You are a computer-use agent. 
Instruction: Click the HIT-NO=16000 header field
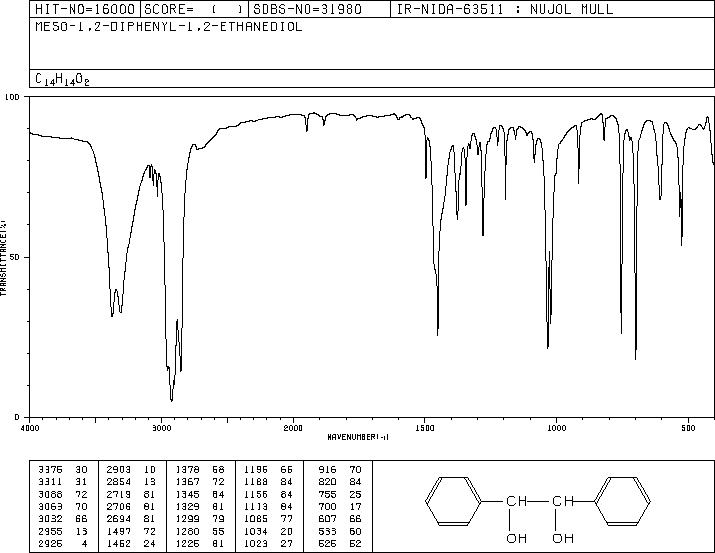pos(85,9)
